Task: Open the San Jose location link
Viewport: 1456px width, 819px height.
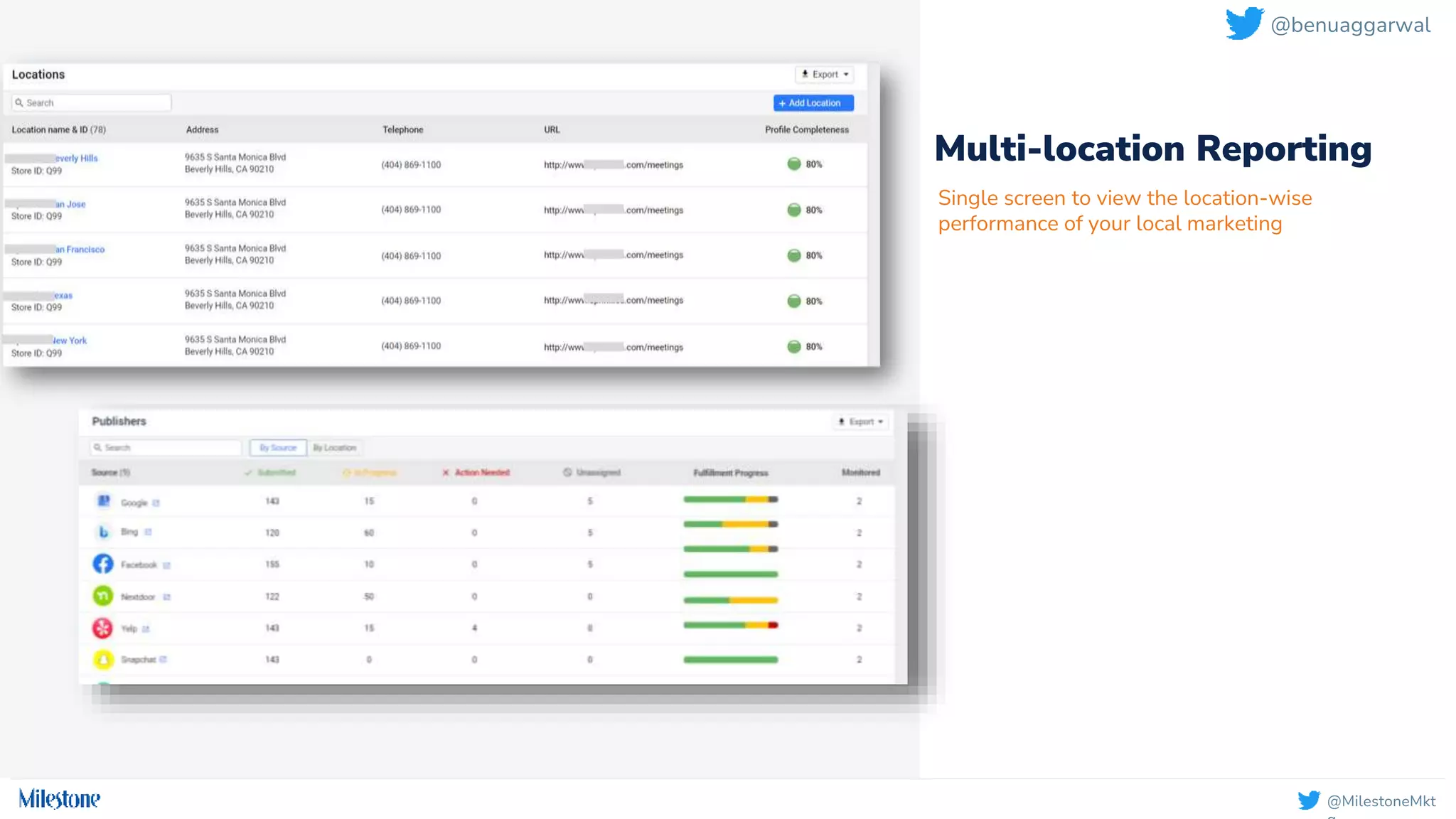Action: tap(70, 204)
